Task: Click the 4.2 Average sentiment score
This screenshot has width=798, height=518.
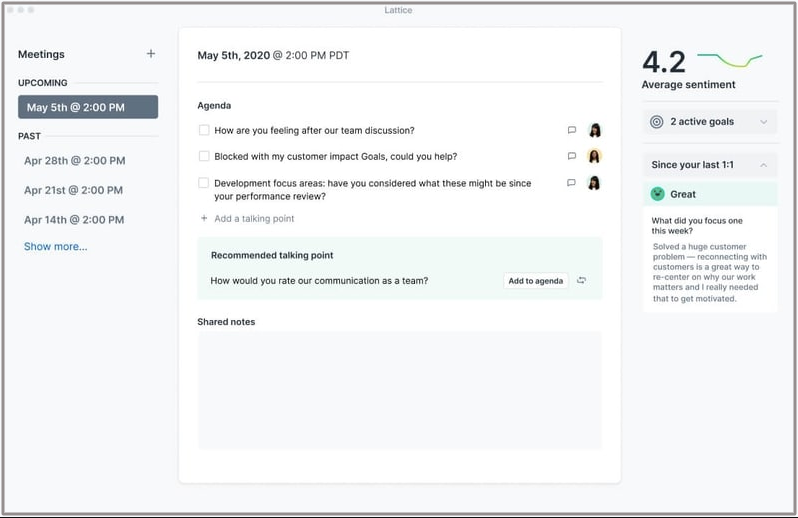Action: [664, 62]
